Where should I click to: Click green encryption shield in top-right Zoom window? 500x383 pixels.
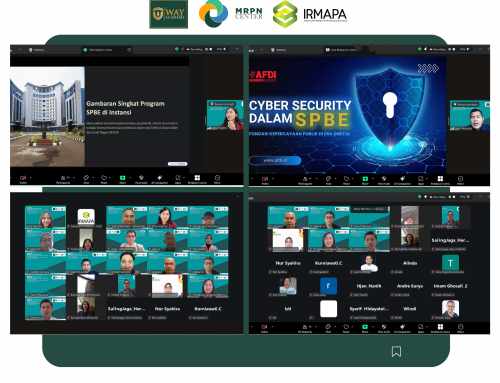coord(420,49)
